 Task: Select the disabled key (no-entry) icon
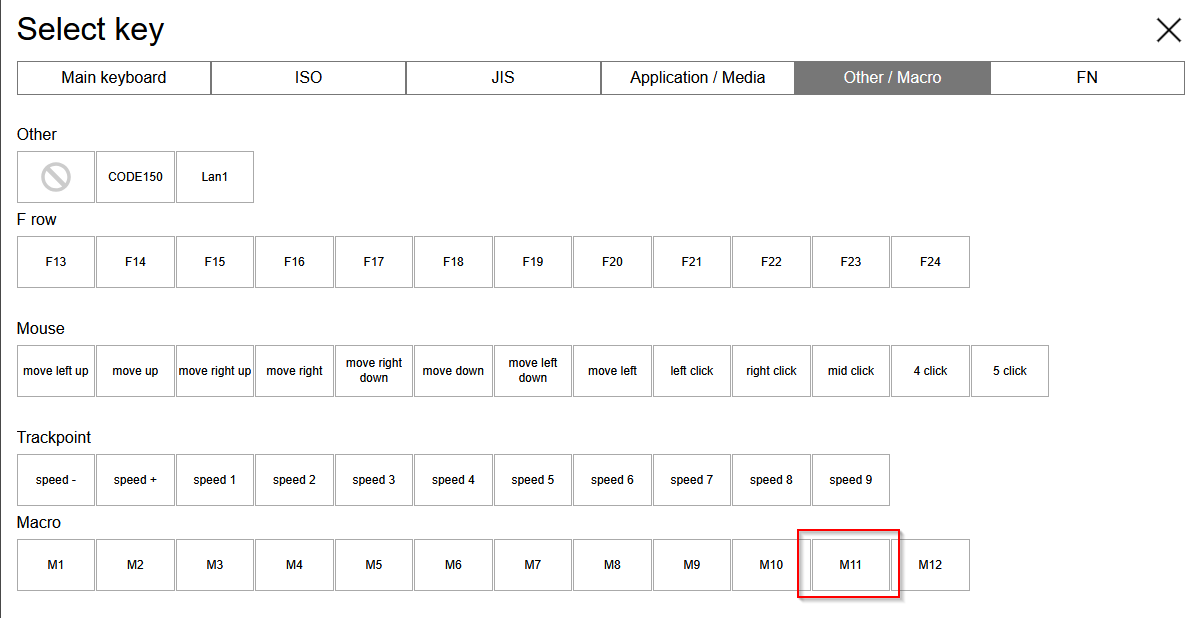[56, 177]
